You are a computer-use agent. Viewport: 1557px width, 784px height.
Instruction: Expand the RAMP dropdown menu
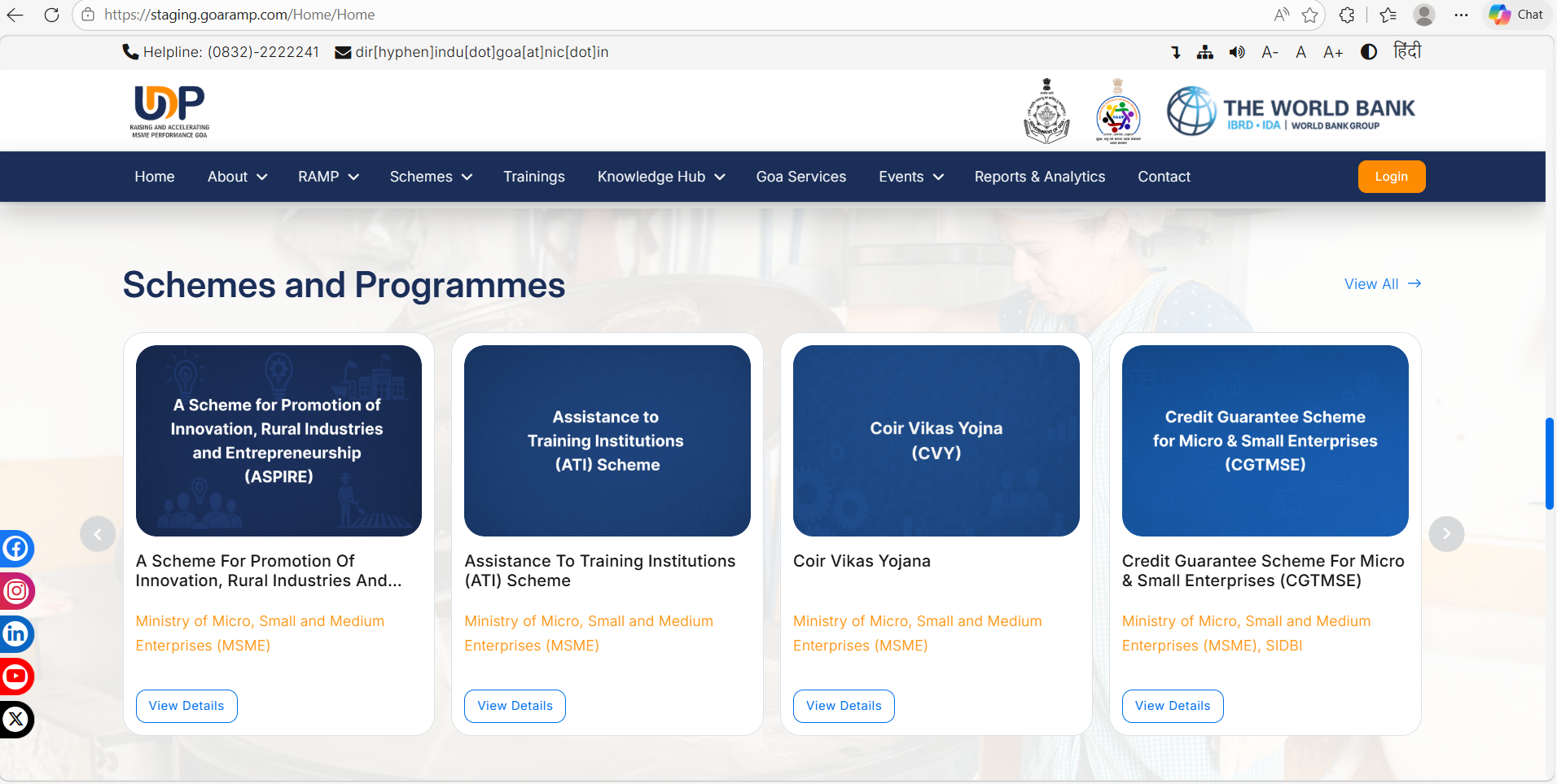[328, 177]
